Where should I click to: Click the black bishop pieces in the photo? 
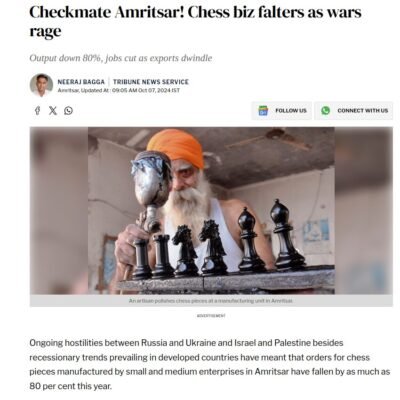point(270,236)
